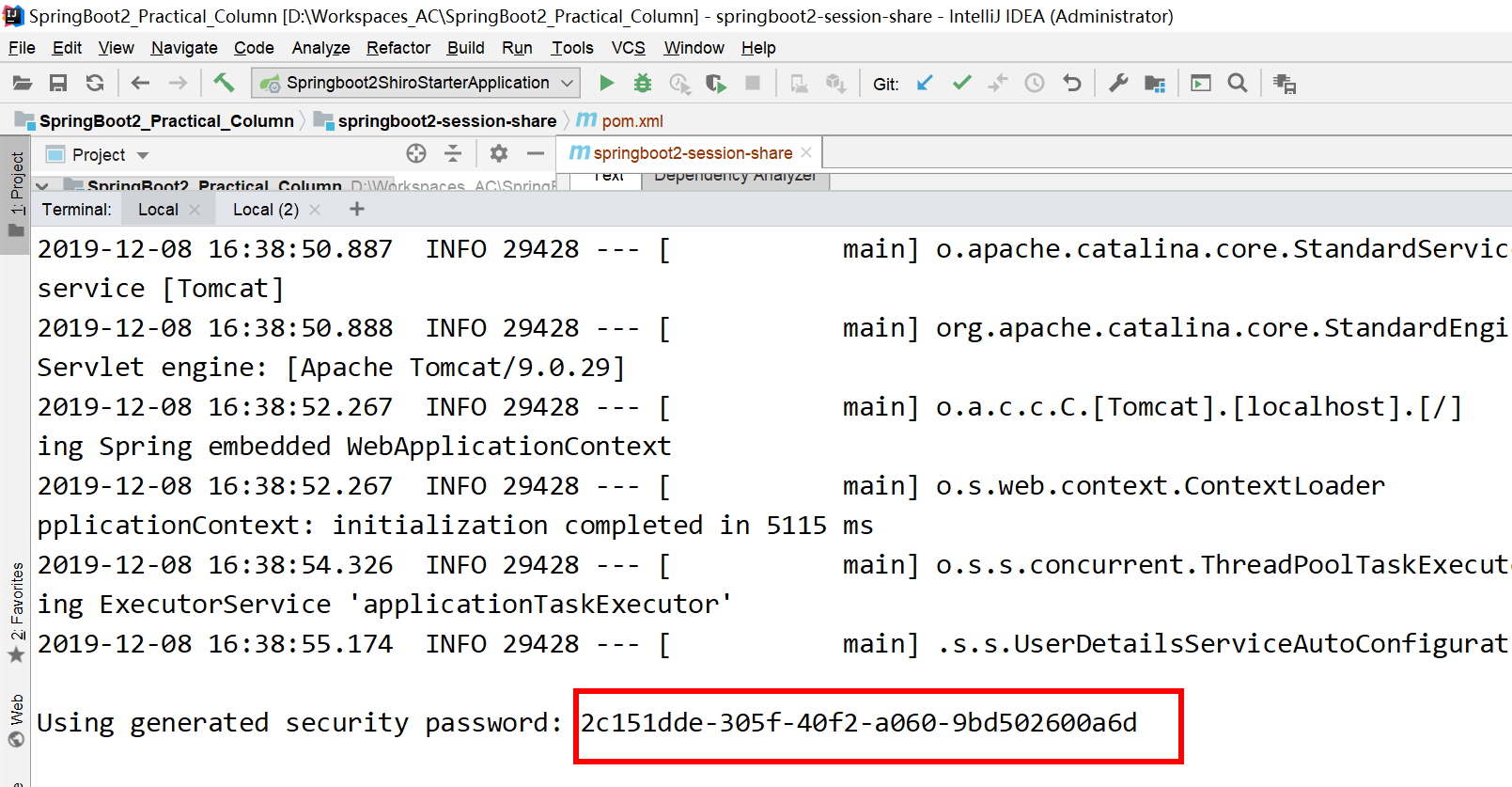Navigate back with the left arrow icon
The height and width of the screenshot is (787, 1512).
point(140,84)
